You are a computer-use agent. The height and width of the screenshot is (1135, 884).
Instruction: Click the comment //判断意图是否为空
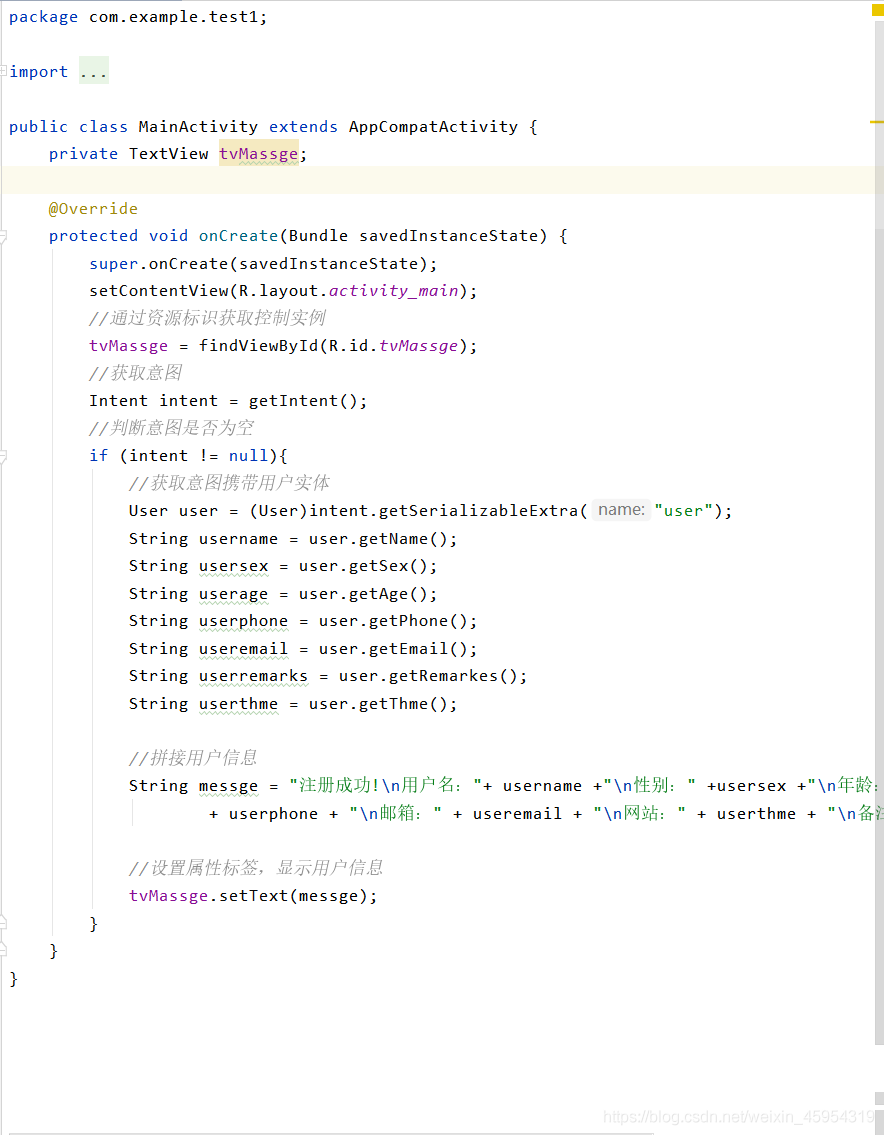point(172,428)
